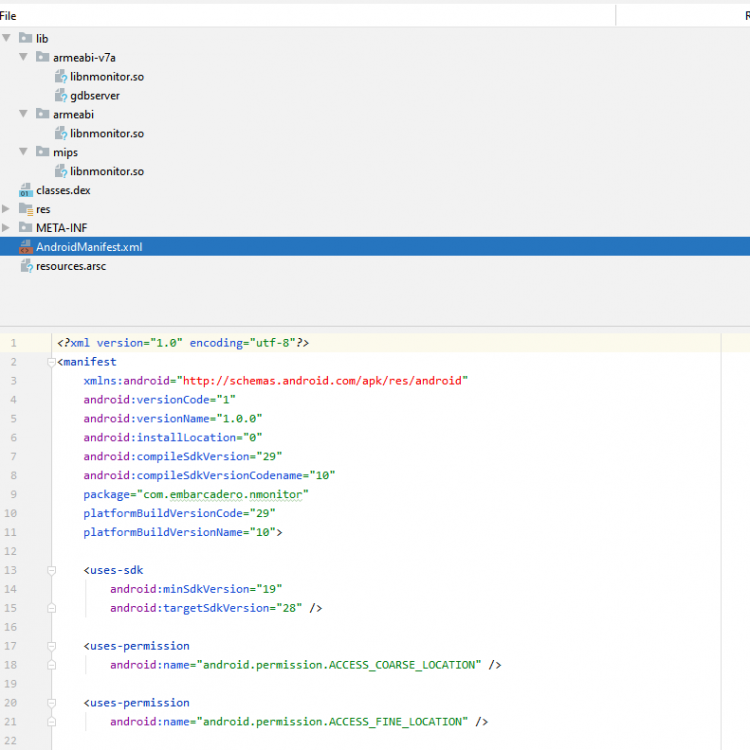Image resolution: width=750 pixels, height=750 pixels.
Task: Click the mips folder icon
Action: (43, 152)
